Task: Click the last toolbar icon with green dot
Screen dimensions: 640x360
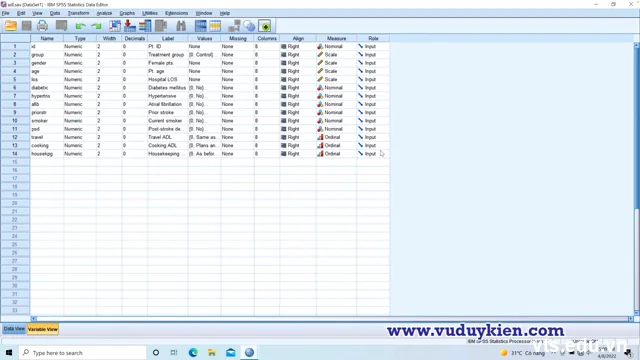Action: point(264,26)
